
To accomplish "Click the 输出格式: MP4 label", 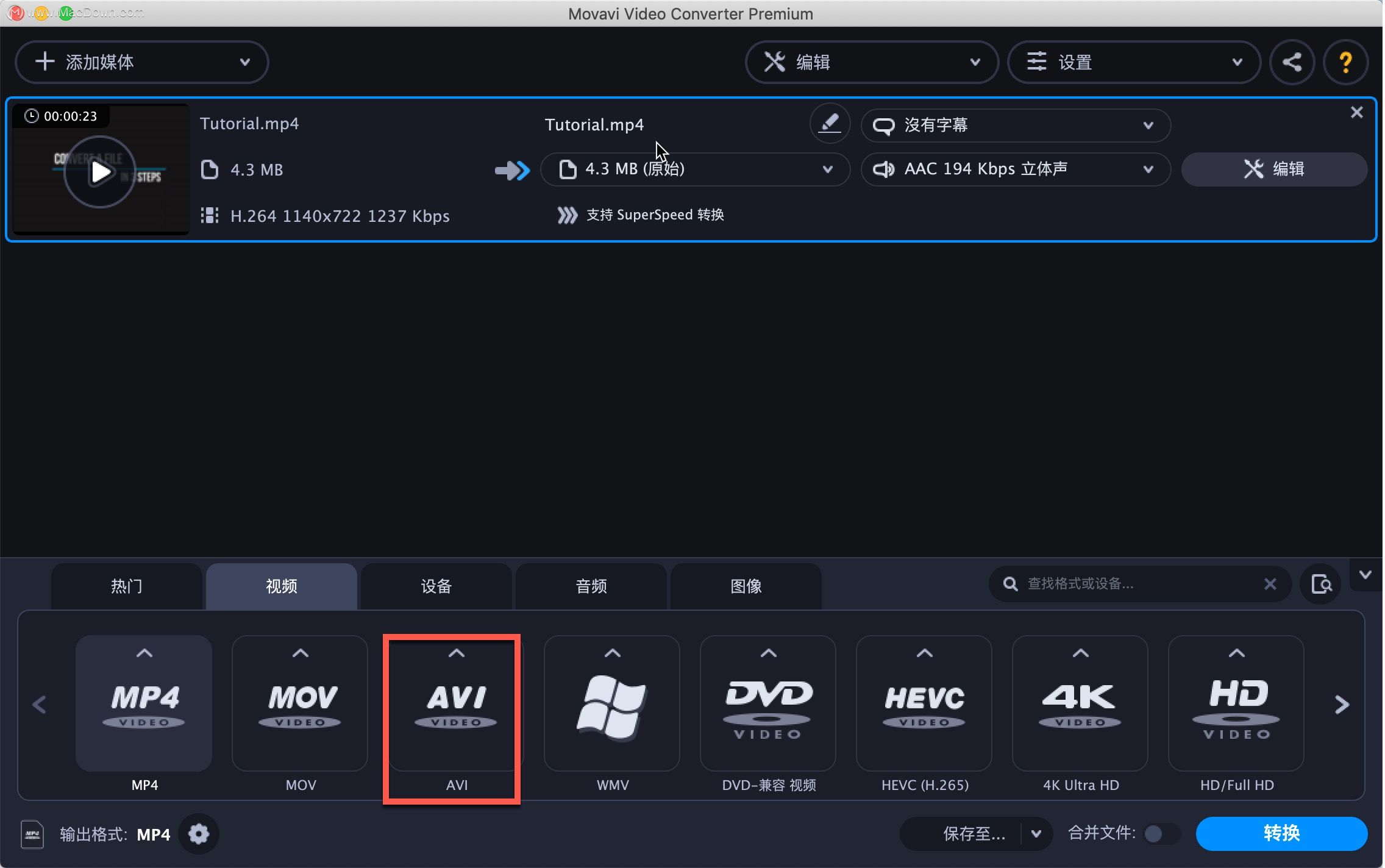I will pyautogui.click(x=115, y=834).
